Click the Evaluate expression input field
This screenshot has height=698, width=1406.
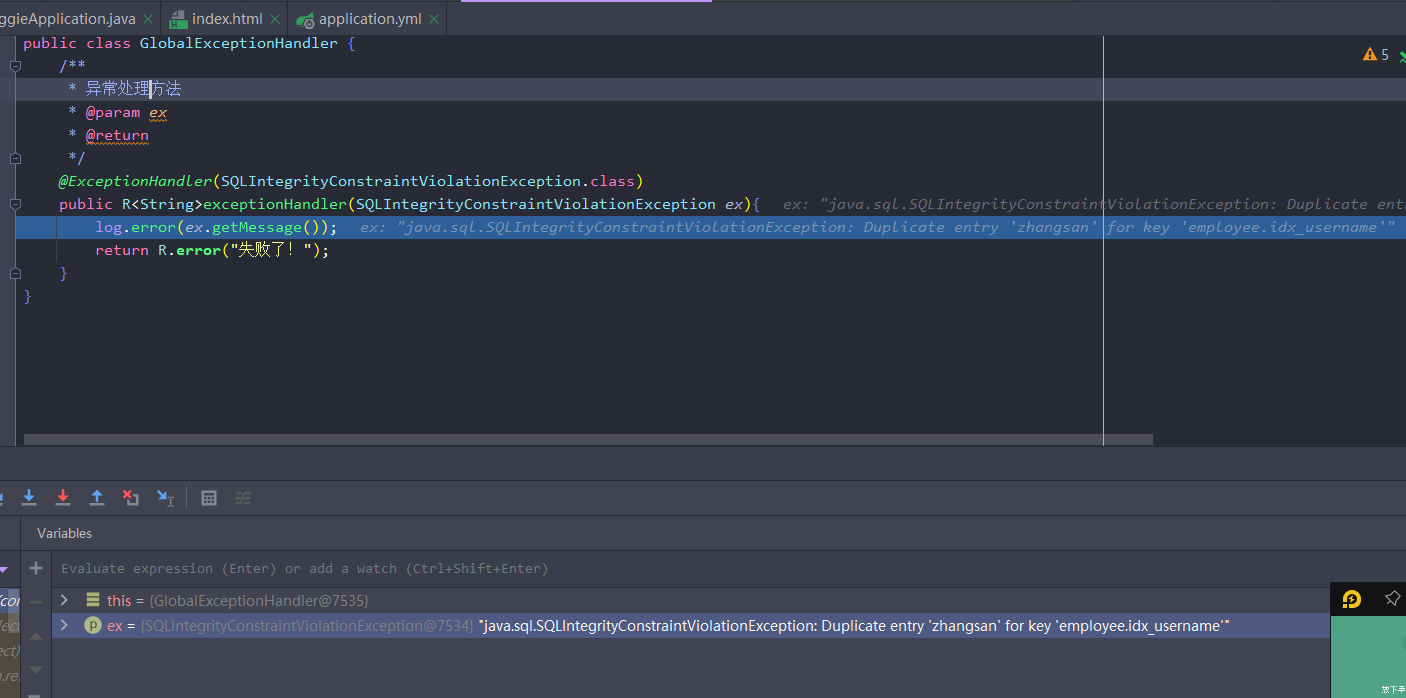click(690, 568)
